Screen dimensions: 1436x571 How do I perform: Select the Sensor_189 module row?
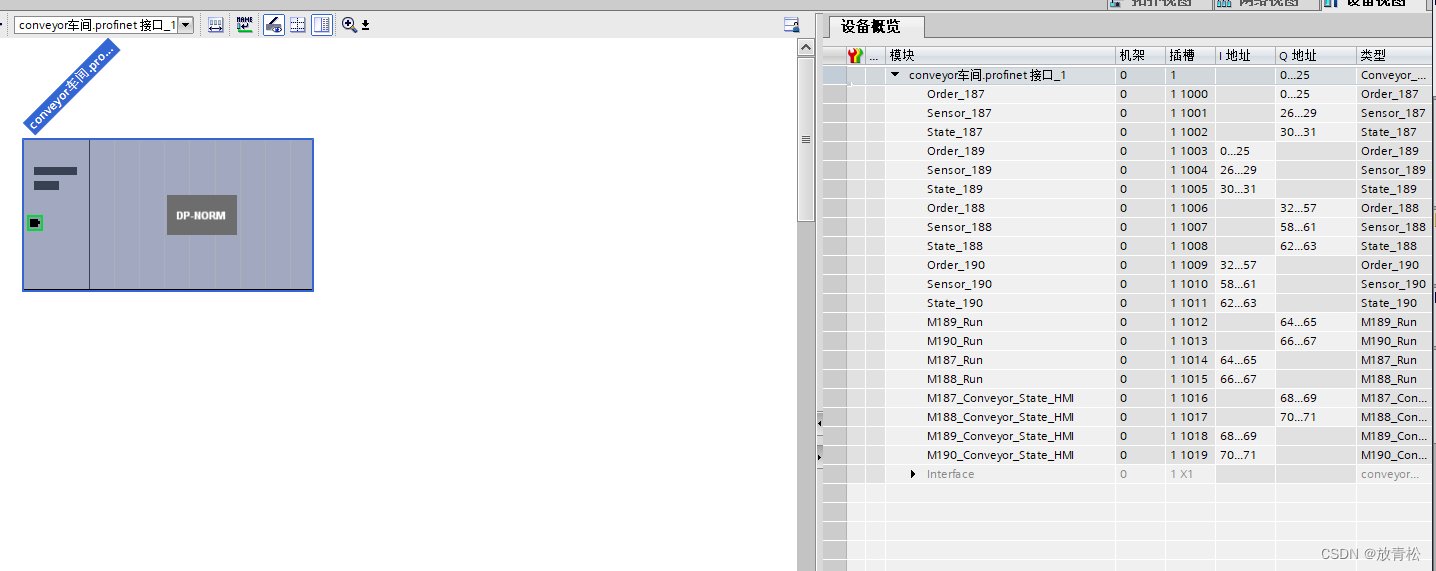coord(1129,170)
